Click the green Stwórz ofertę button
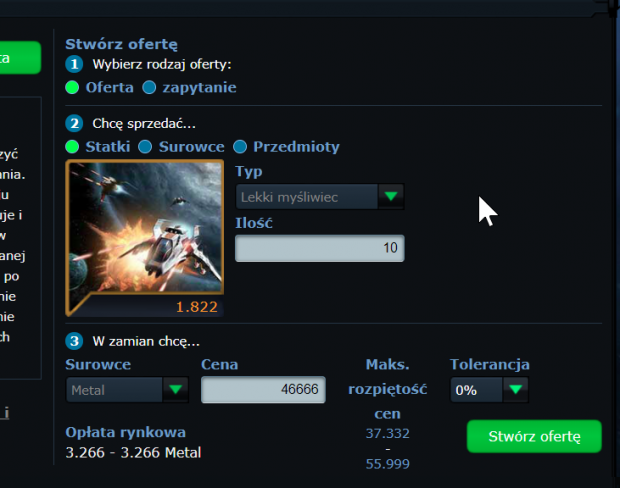620x488 pixels. (x=534, y=436)
